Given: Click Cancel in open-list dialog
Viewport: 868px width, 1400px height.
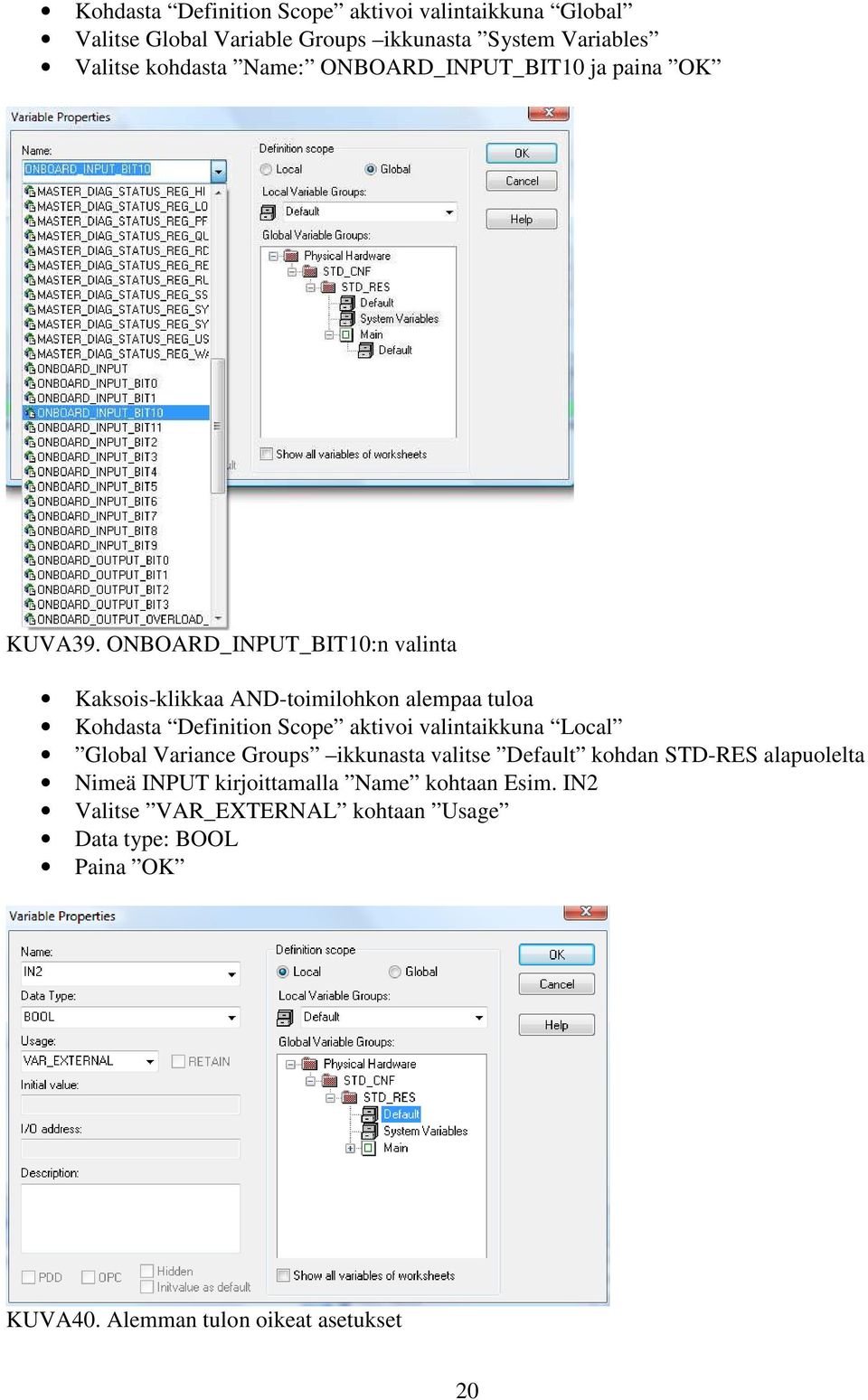Looking at the screenshot, I should tap(522, 181).
